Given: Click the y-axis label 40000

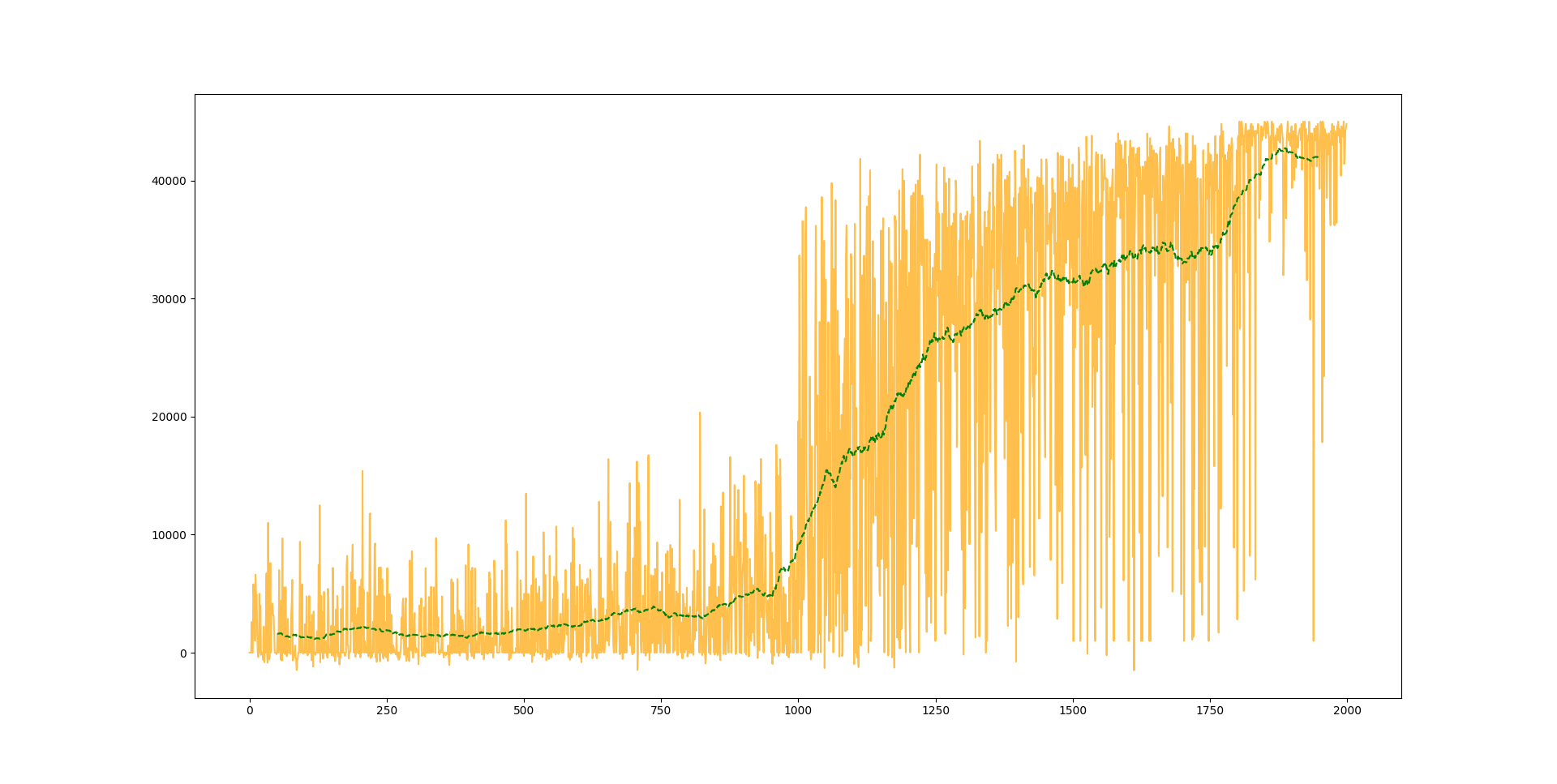Looking at the screenshot, I should click(x=169, y=181).
